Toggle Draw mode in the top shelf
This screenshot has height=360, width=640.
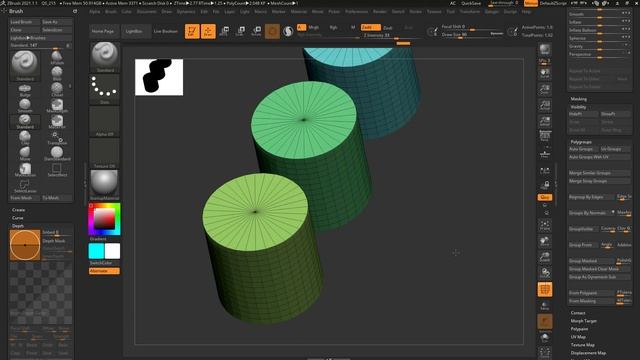coord(208,31)
